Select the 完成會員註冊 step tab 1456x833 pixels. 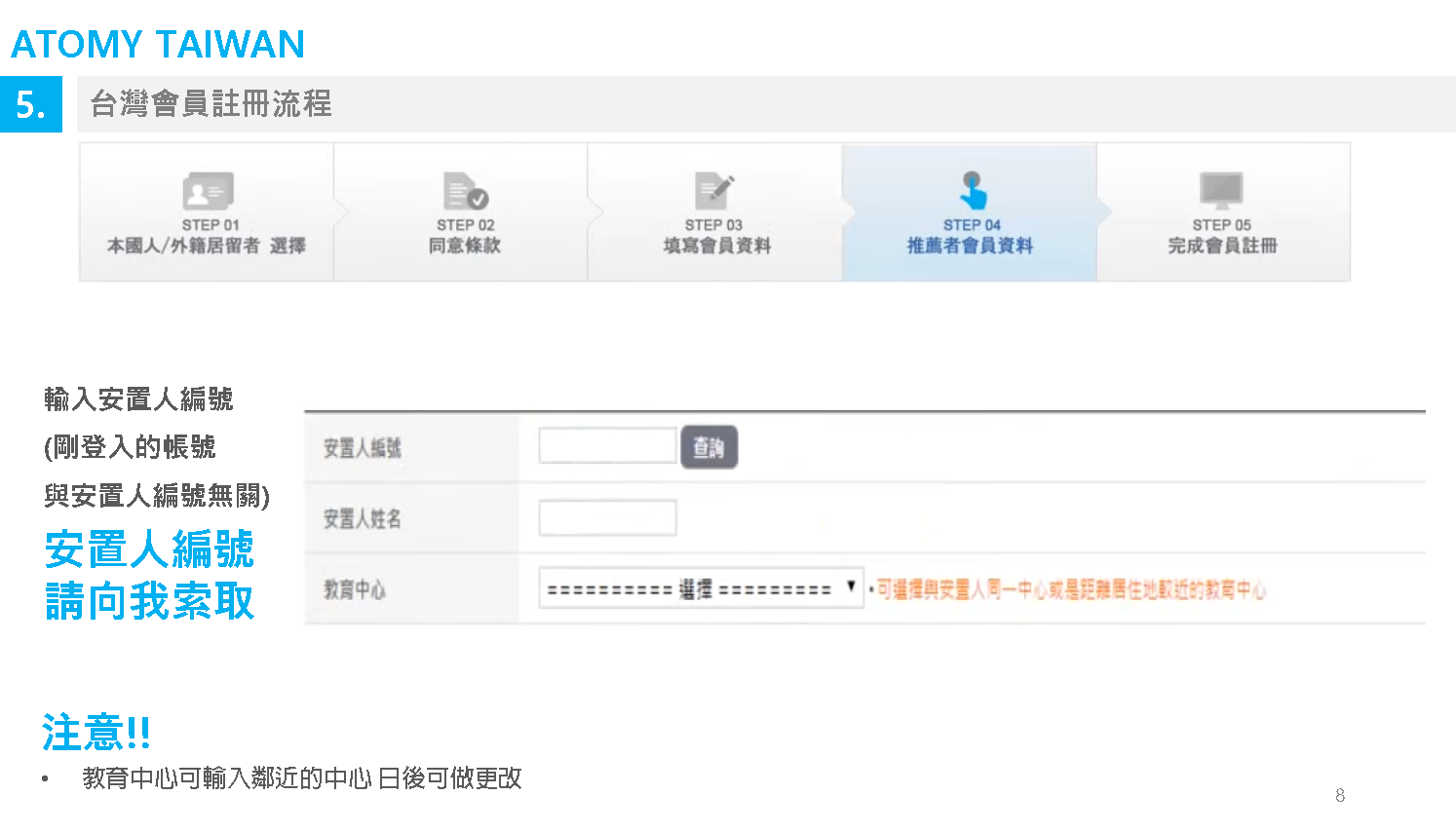pos(1224,212)
